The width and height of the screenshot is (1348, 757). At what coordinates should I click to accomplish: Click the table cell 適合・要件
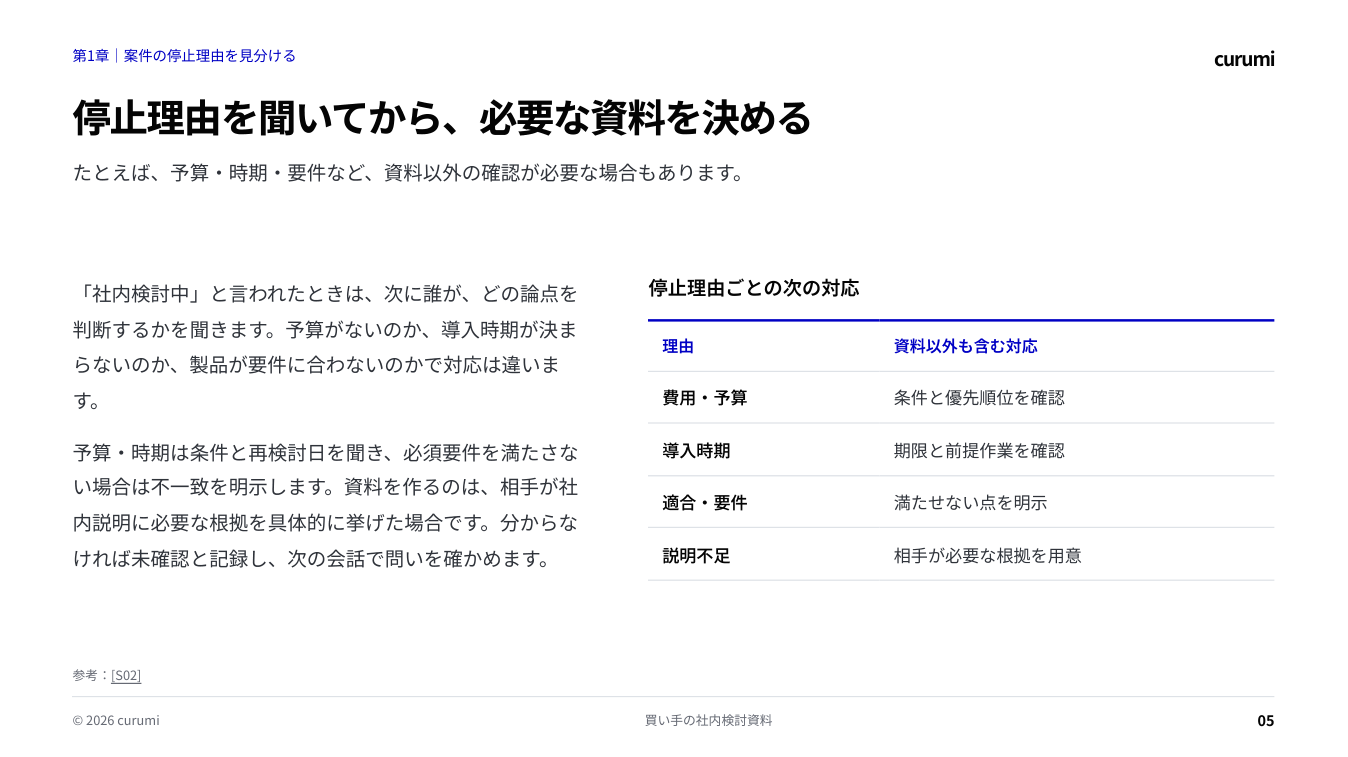(704, 503)
